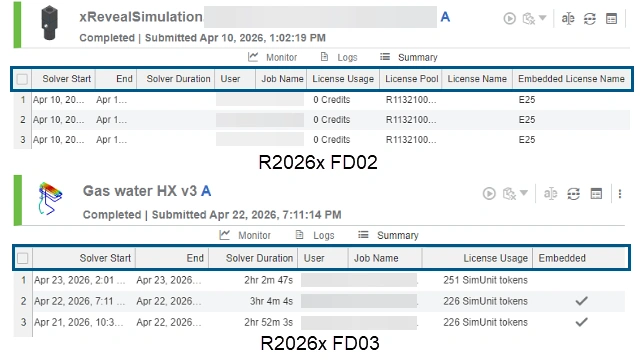Tick the select-all checkbox in the upper table
This screenshot has width=640, height=360.
click(x=22, y=79)
